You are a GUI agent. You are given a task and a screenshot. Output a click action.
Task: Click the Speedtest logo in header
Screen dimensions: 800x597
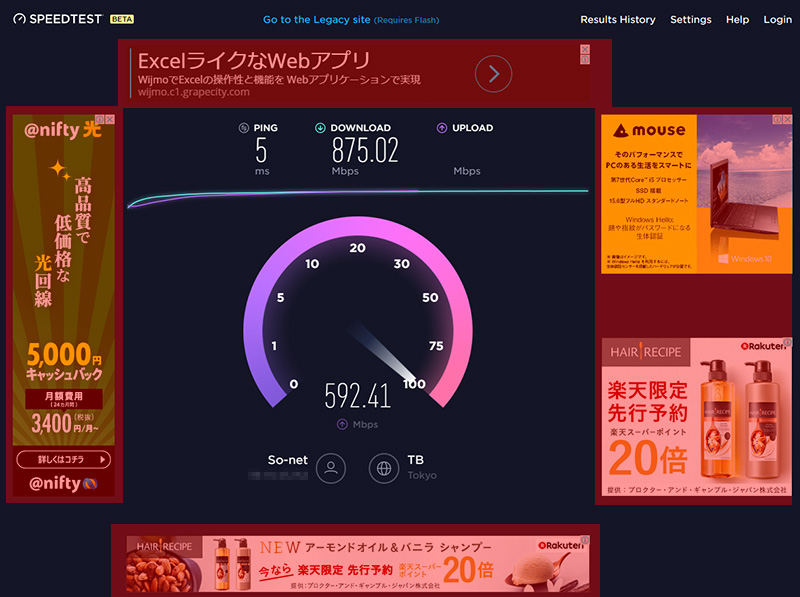tap(58, 19)
